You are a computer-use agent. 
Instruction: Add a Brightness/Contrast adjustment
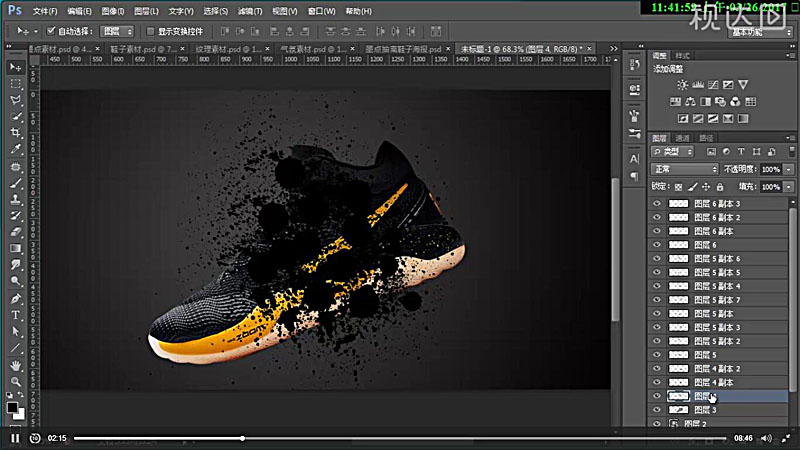[x=682, y=85]
